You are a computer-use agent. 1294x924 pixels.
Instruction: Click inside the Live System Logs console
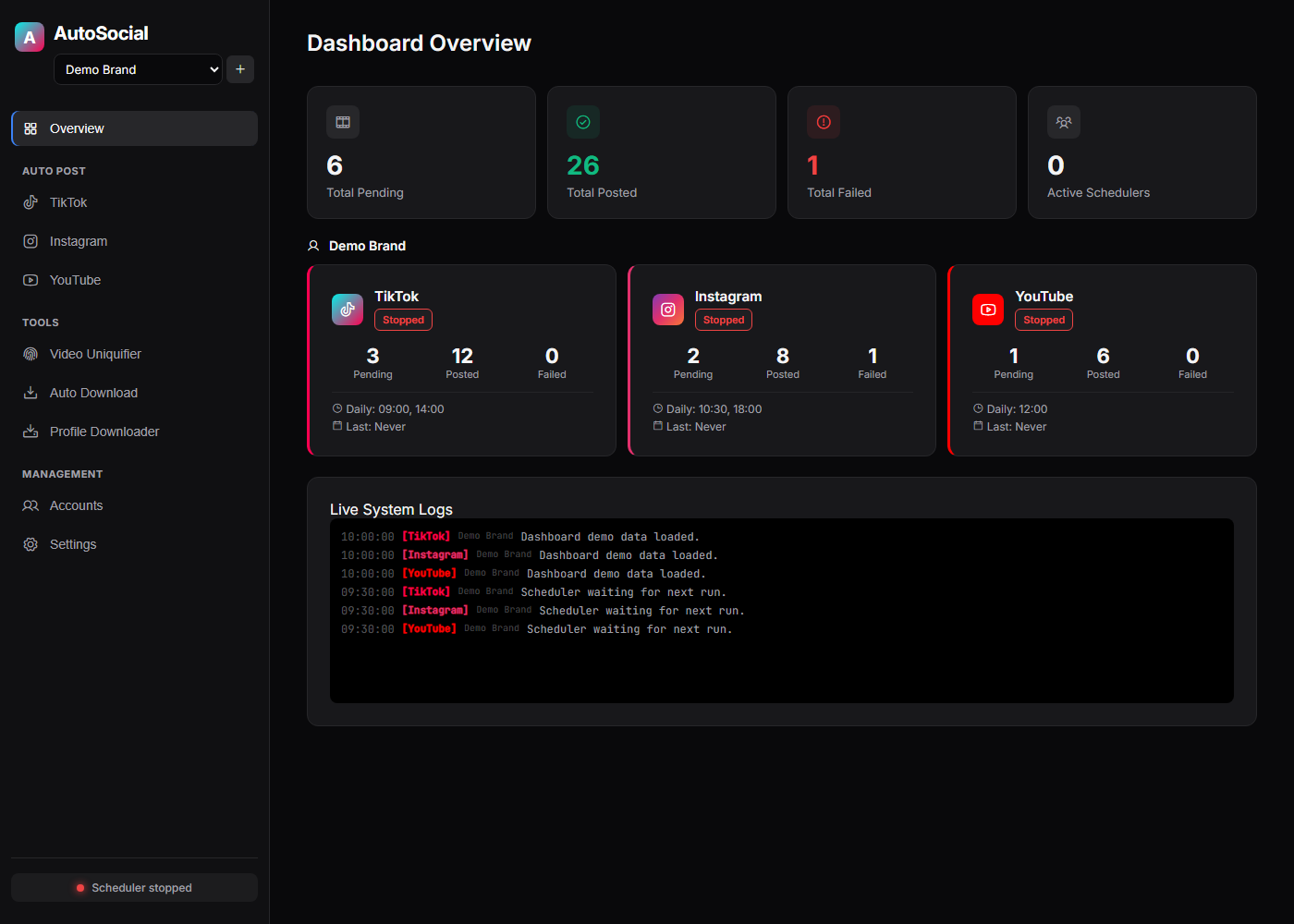coord(782,611)
